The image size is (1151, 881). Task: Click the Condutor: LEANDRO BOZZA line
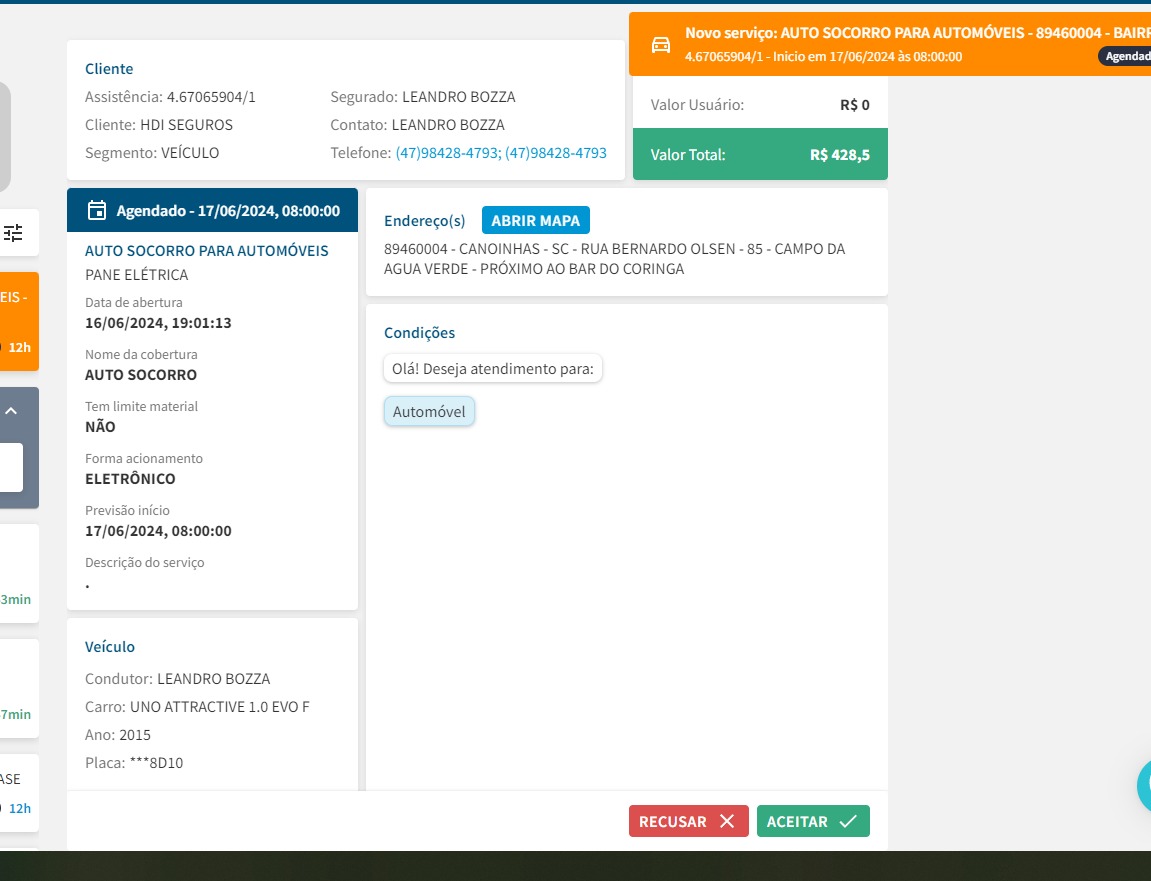[x=178, y=678]
